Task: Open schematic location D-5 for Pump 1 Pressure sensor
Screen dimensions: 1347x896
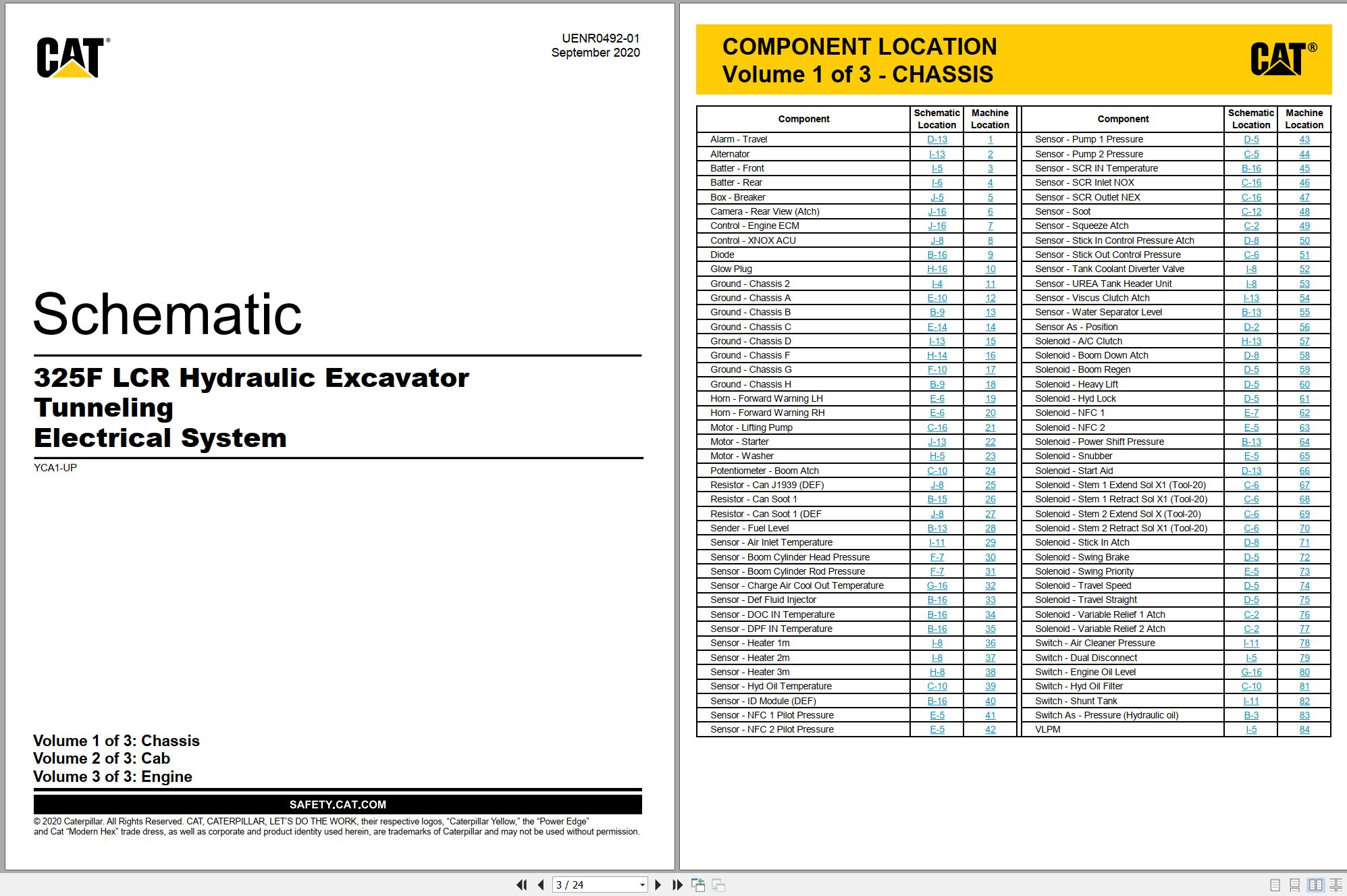Action: point(1251,140)
